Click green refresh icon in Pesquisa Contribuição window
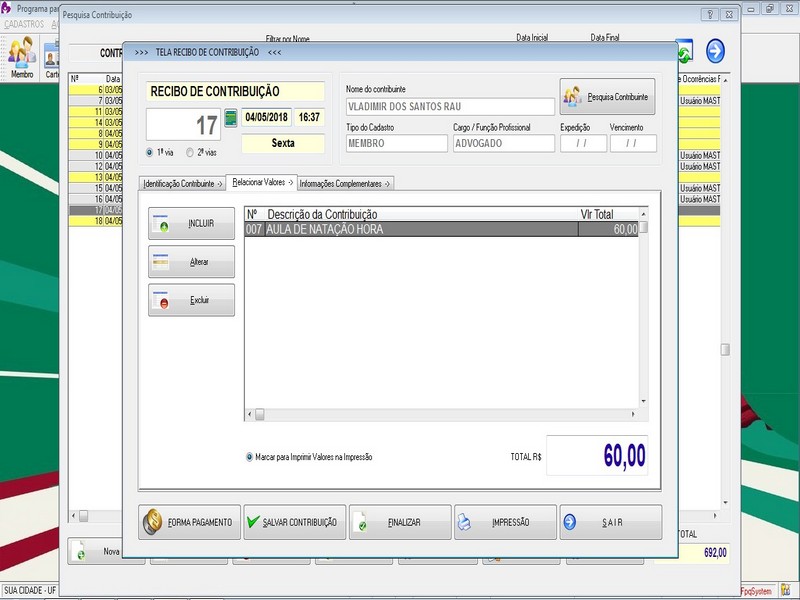This screenshot has width=800, height=600. click(685, 51)
